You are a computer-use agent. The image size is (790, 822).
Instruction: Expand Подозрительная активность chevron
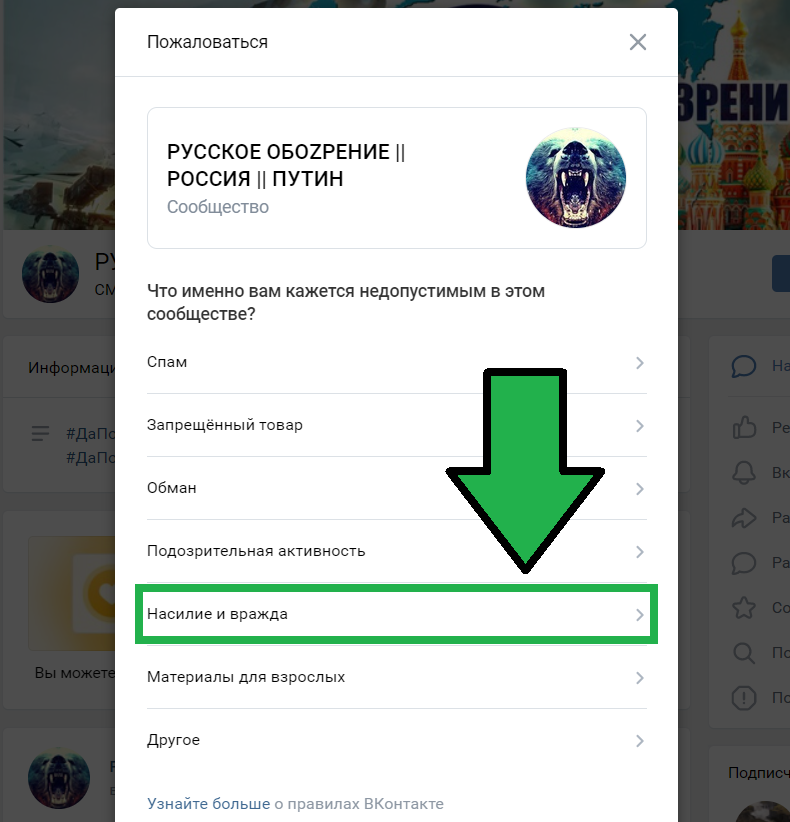tap(640, 551)
